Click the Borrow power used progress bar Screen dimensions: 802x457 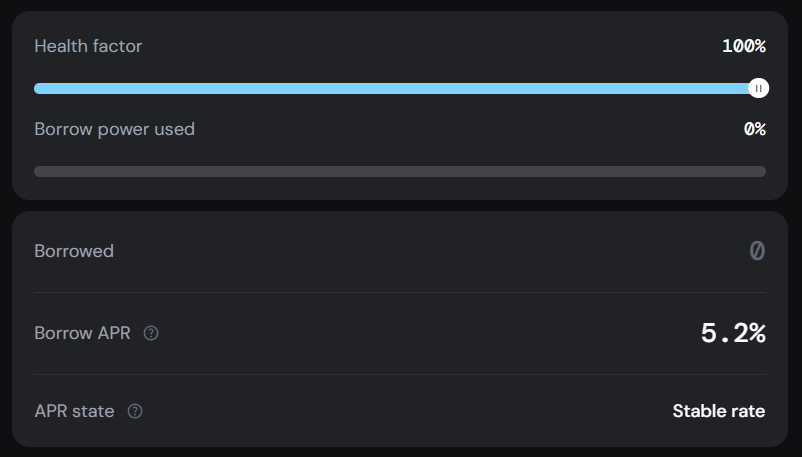click(x=400, y=171)
